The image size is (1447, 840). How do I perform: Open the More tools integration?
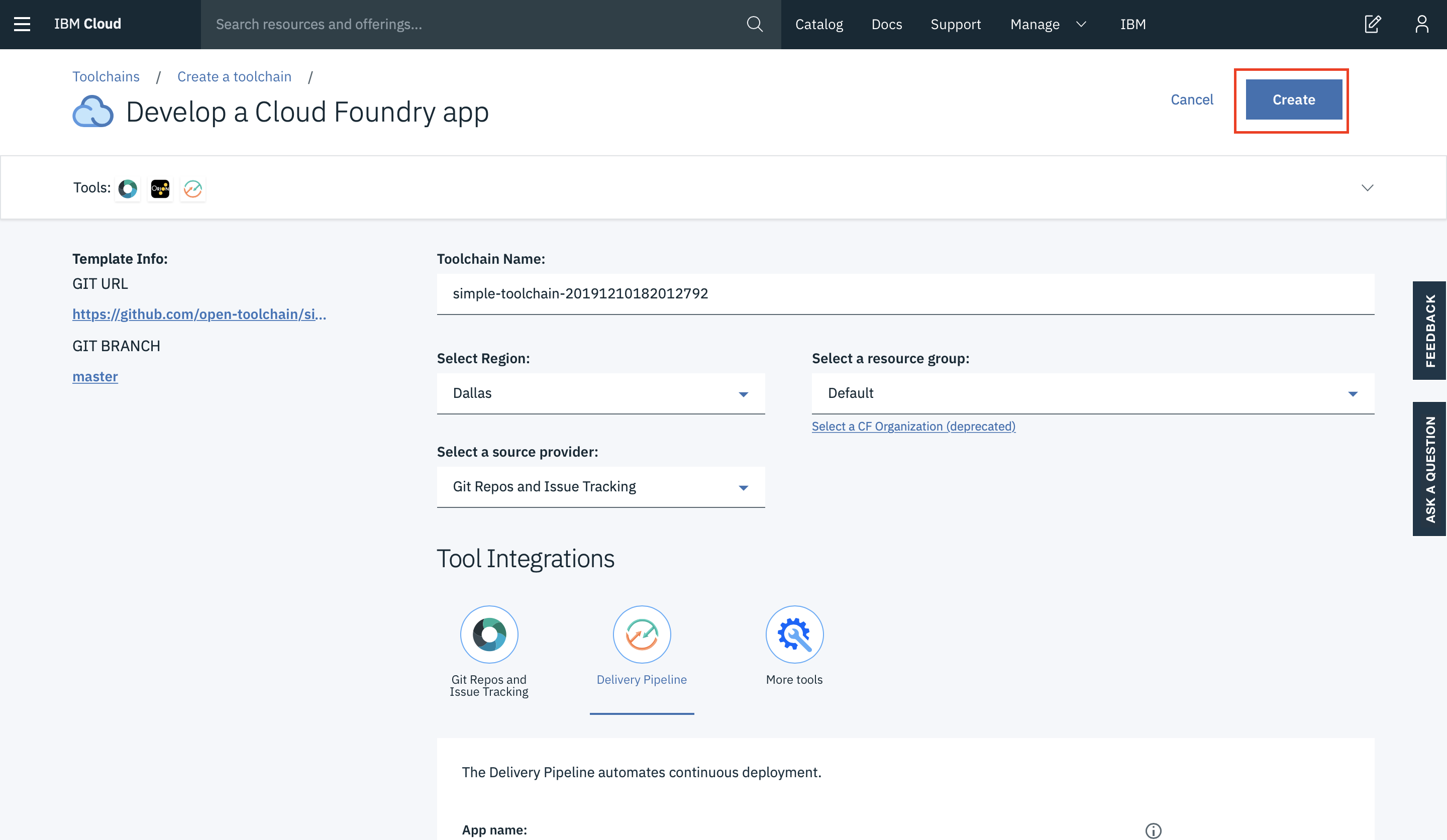click(794, 635)
